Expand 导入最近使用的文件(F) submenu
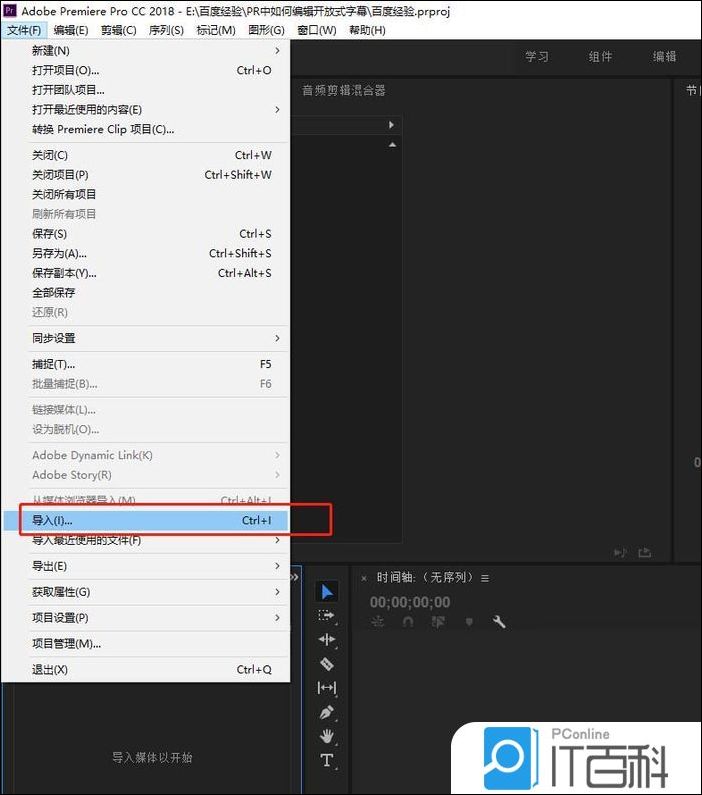The image size is (702, 795). pyautogui.click(x=145, y=540)
